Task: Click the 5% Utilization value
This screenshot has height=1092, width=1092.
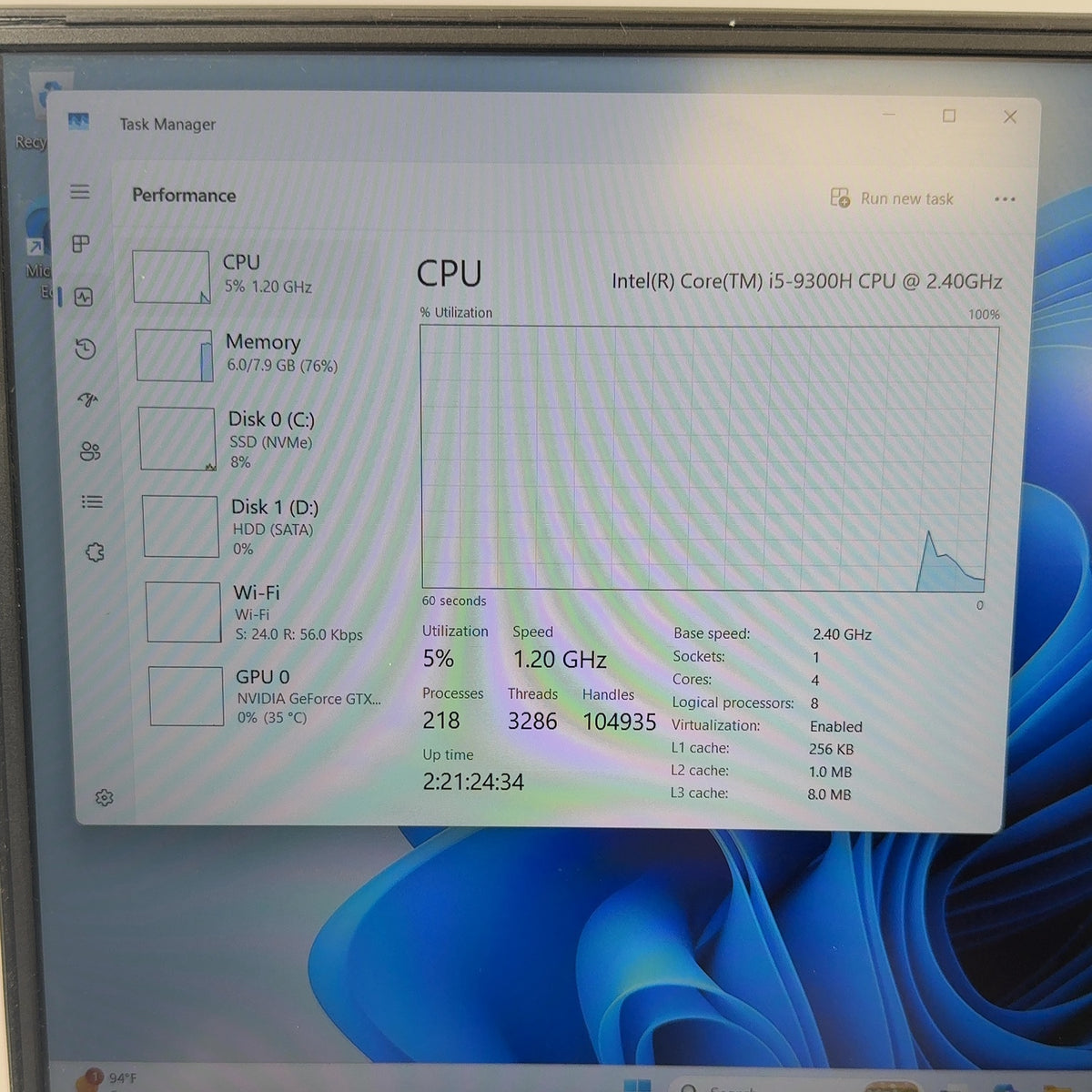Action: [438, 659]
